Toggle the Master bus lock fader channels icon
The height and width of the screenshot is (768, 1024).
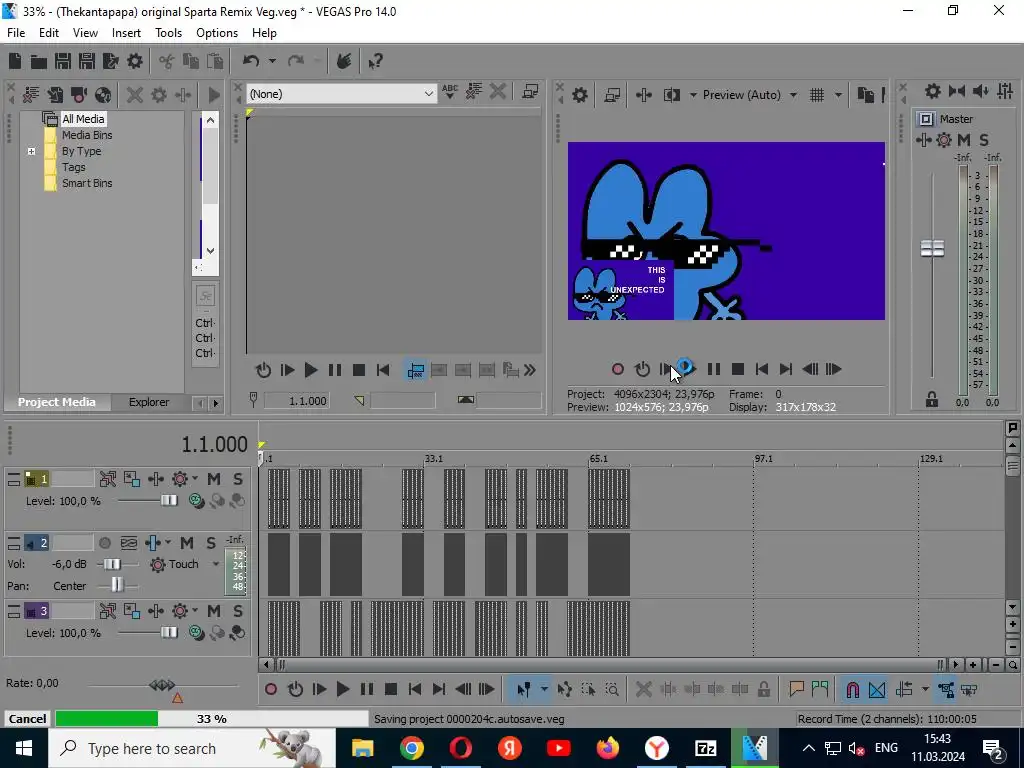[x=932, y=399]
